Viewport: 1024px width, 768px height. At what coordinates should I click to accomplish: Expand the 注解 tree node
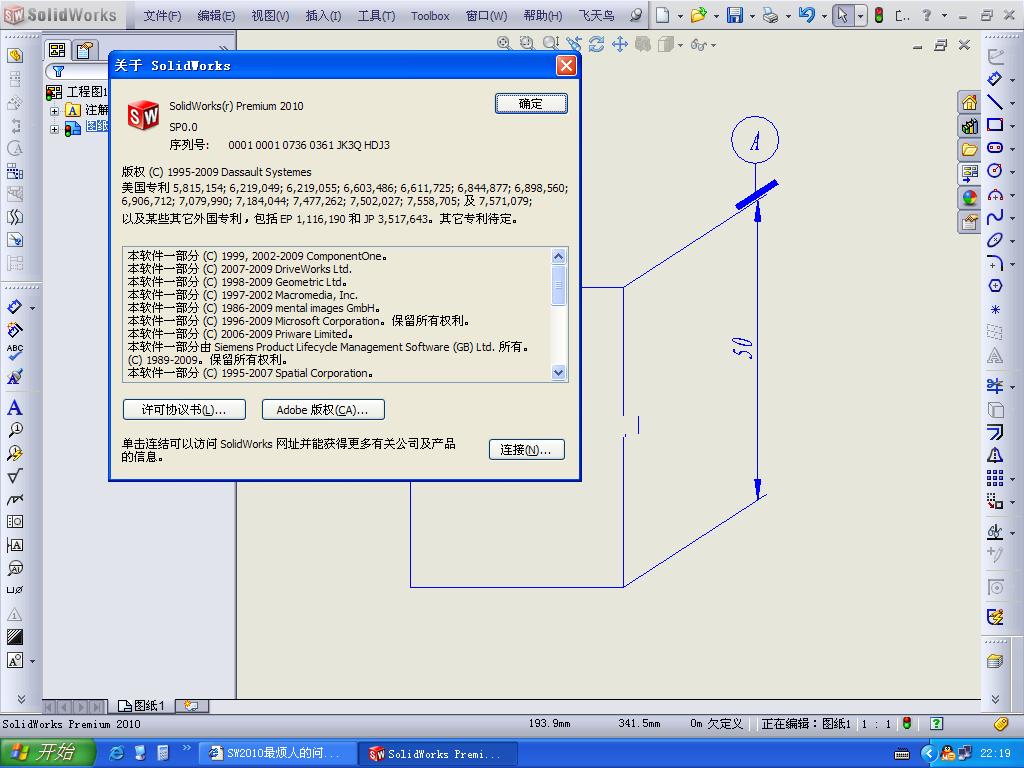pos(54,111)
